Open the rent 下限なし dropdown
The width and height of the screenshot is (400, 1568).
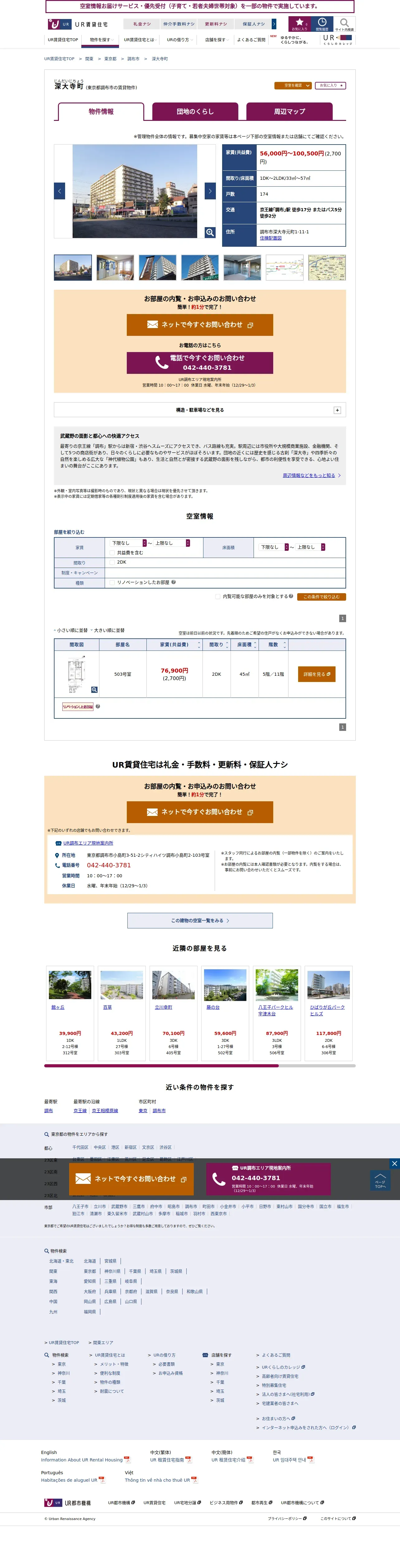tap(128, 543)
